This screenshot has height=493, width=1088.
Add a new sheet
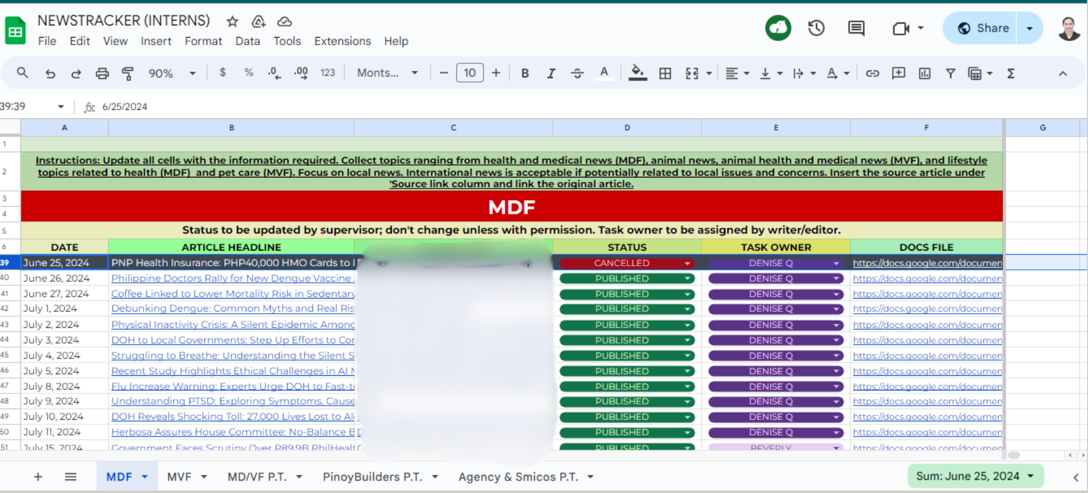pos(38,476)
